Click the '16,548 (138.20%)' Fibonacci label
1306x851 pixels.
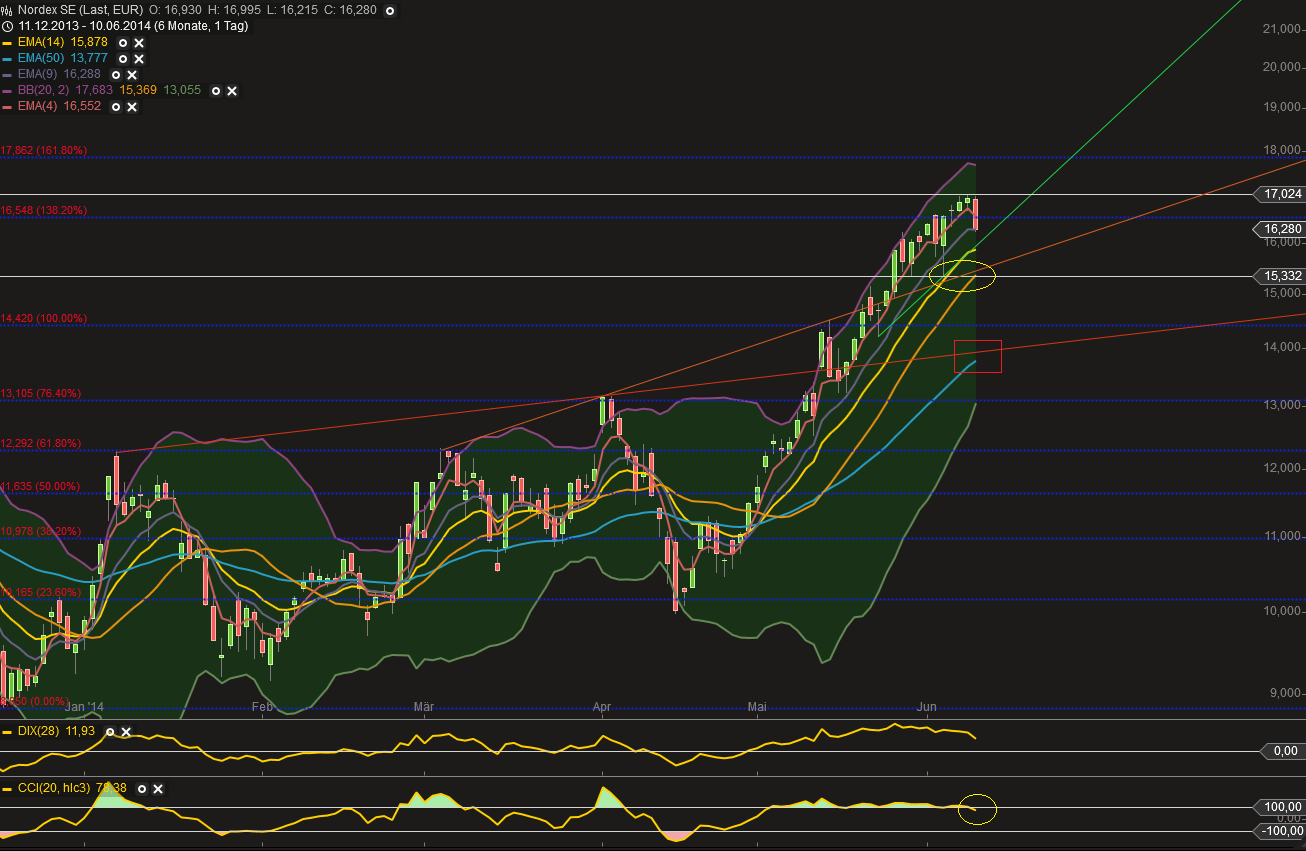(x=44, y=211)
